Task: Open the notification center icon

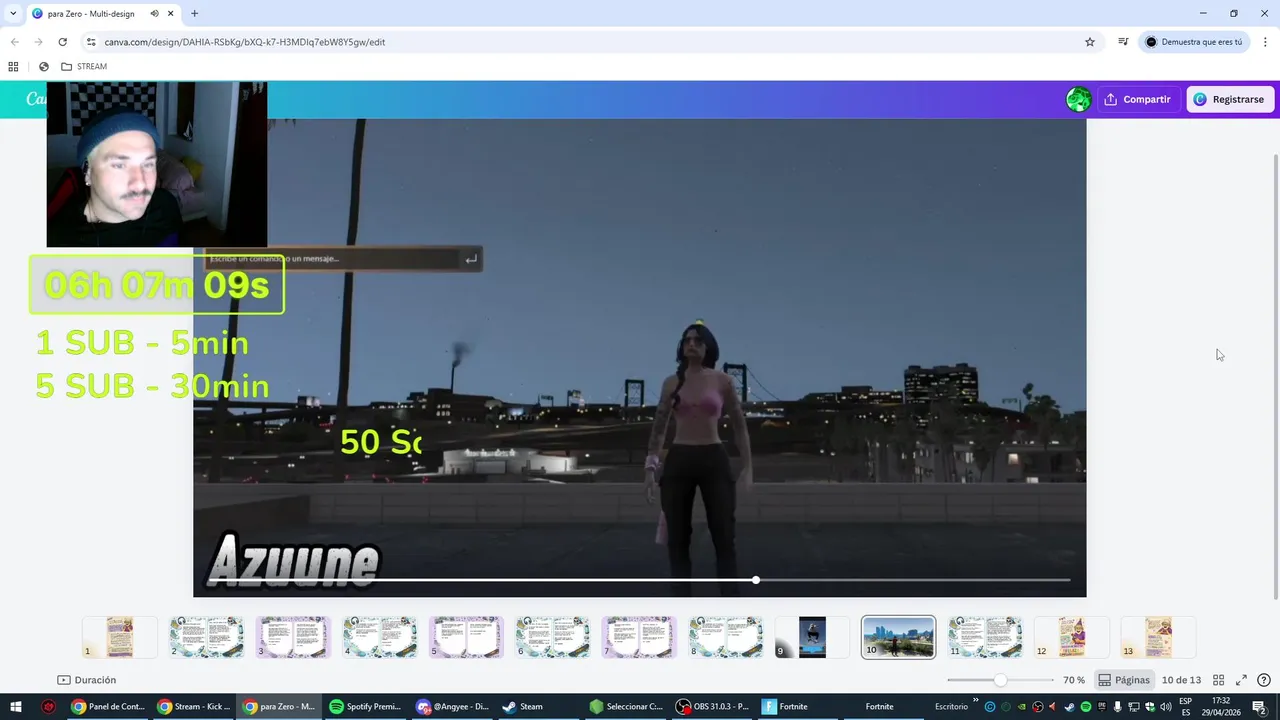Action: pyautogui.click(x=1259, y=707)
